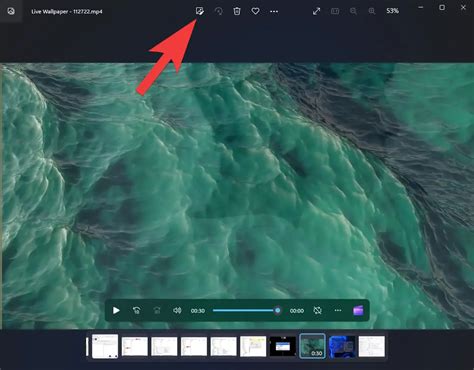
Task: Select the blue Windows wallpaper thumbnail
Action: [x=342, y=347]
